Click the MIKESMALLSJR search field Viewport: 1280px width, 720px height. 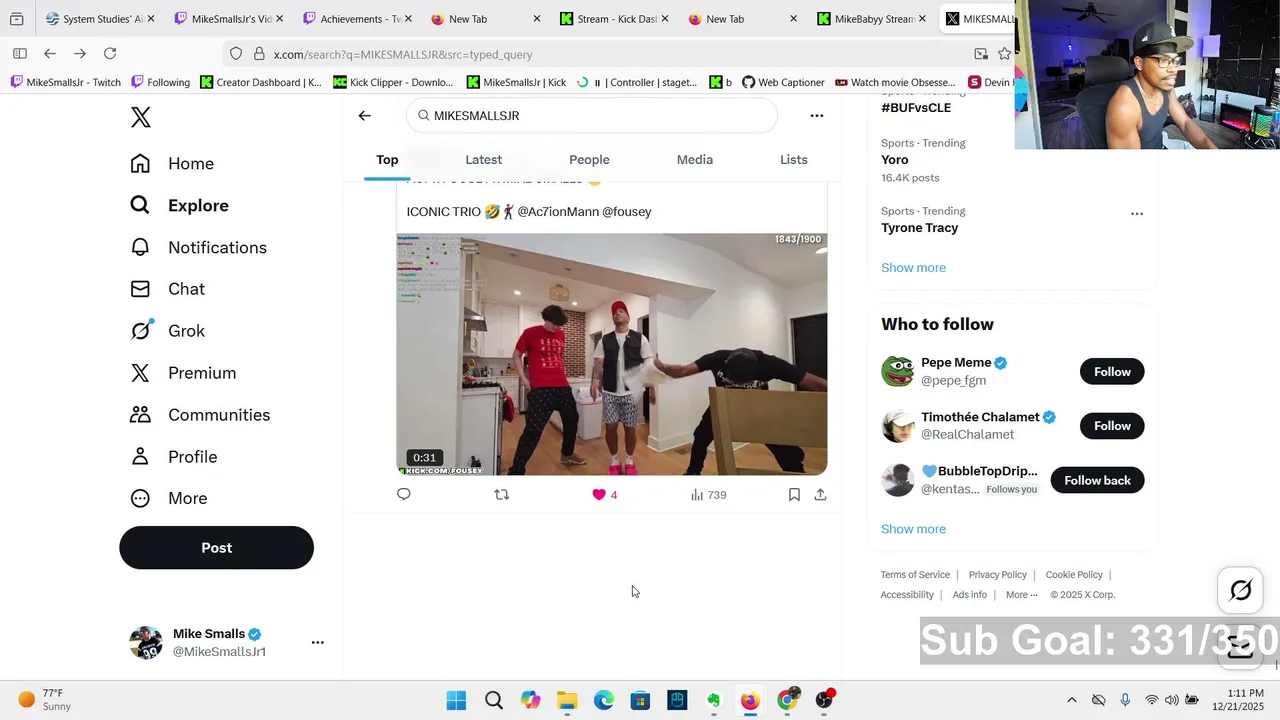tap(592, 116)
